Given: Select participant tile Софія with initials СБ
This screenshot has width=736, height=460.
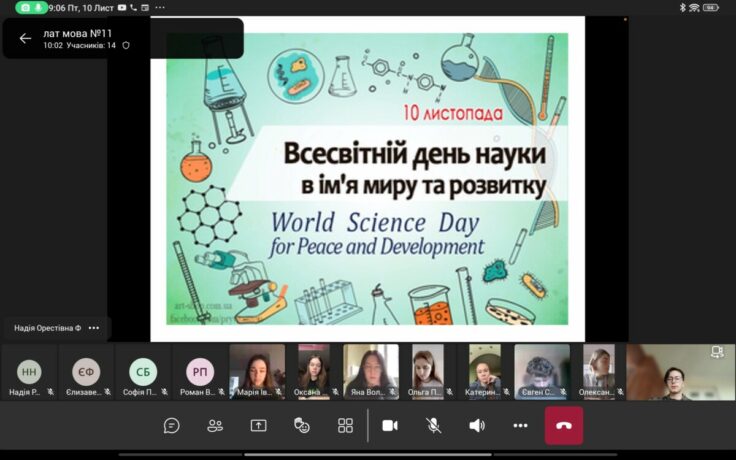Looking at the screenshot, I should coord(143,373).
